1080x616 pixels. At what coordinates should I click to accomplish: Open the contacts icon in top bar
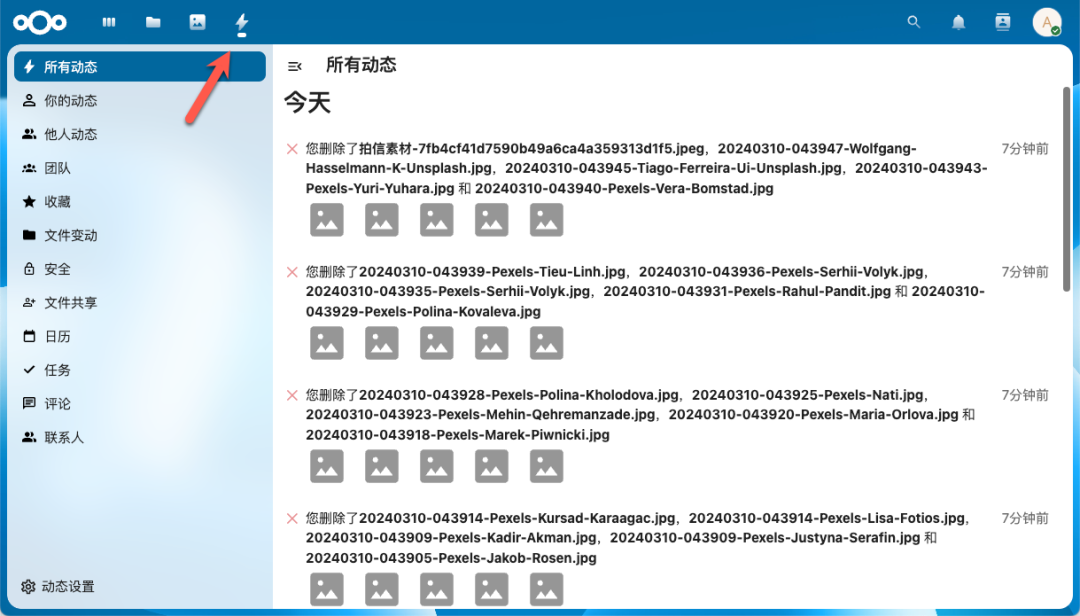[x=1002, y=21]
